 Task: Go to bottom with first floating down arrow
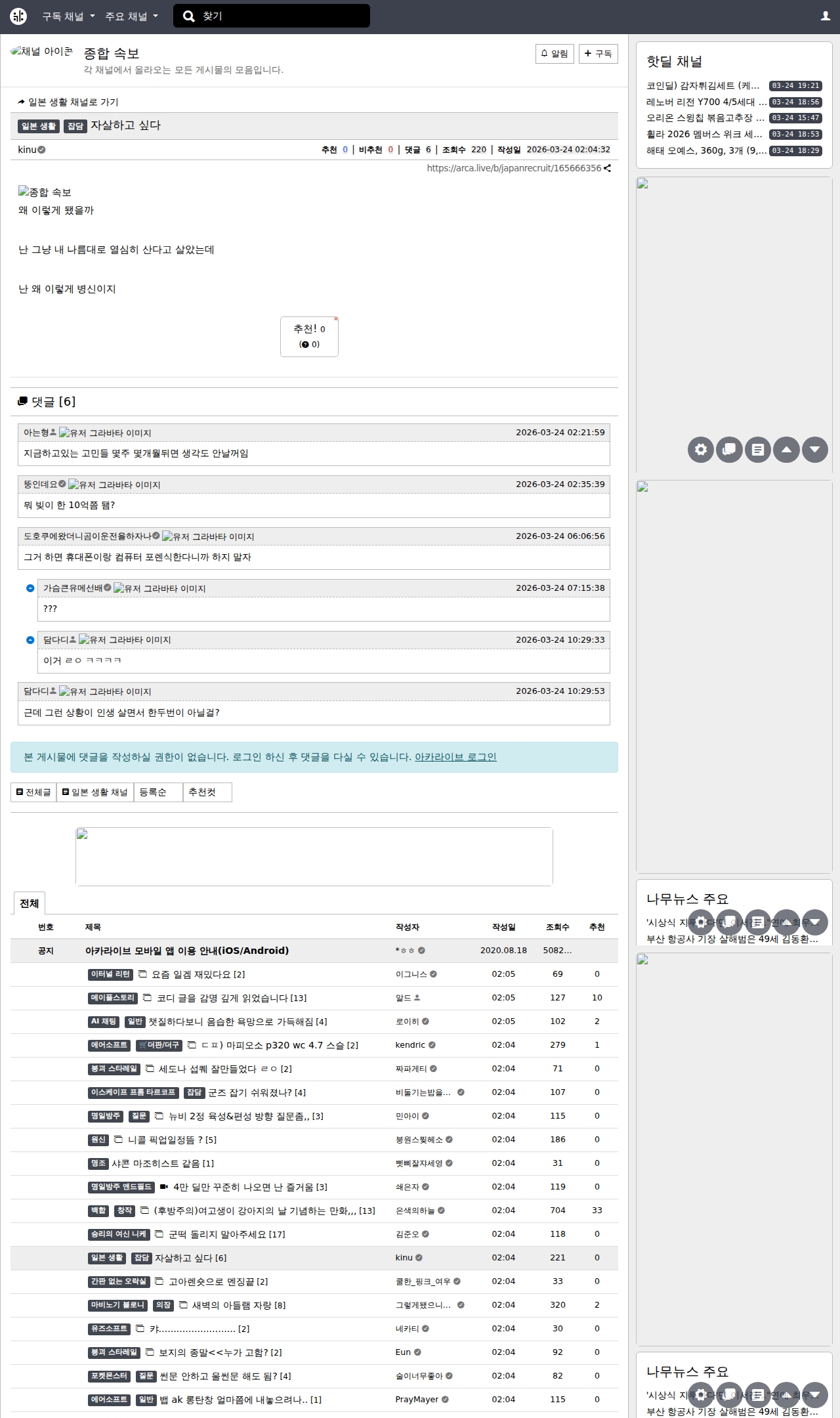coord(815,450)
